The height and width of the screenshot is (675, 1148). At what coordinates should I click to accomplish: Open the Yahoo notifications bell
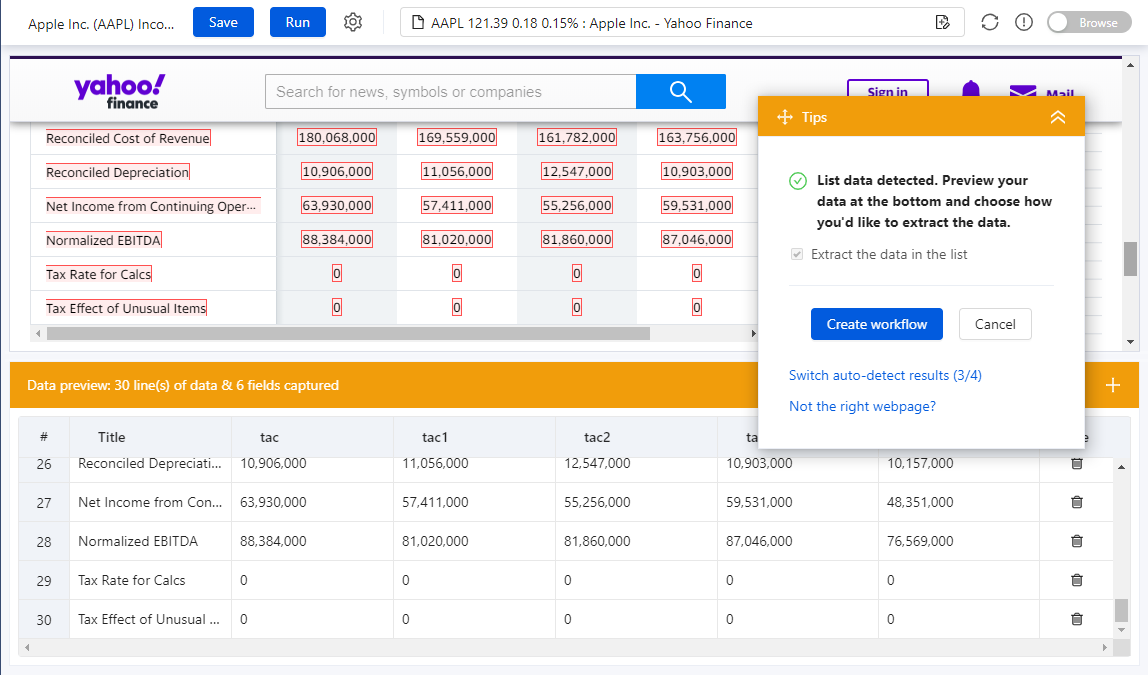coord(971,90)
